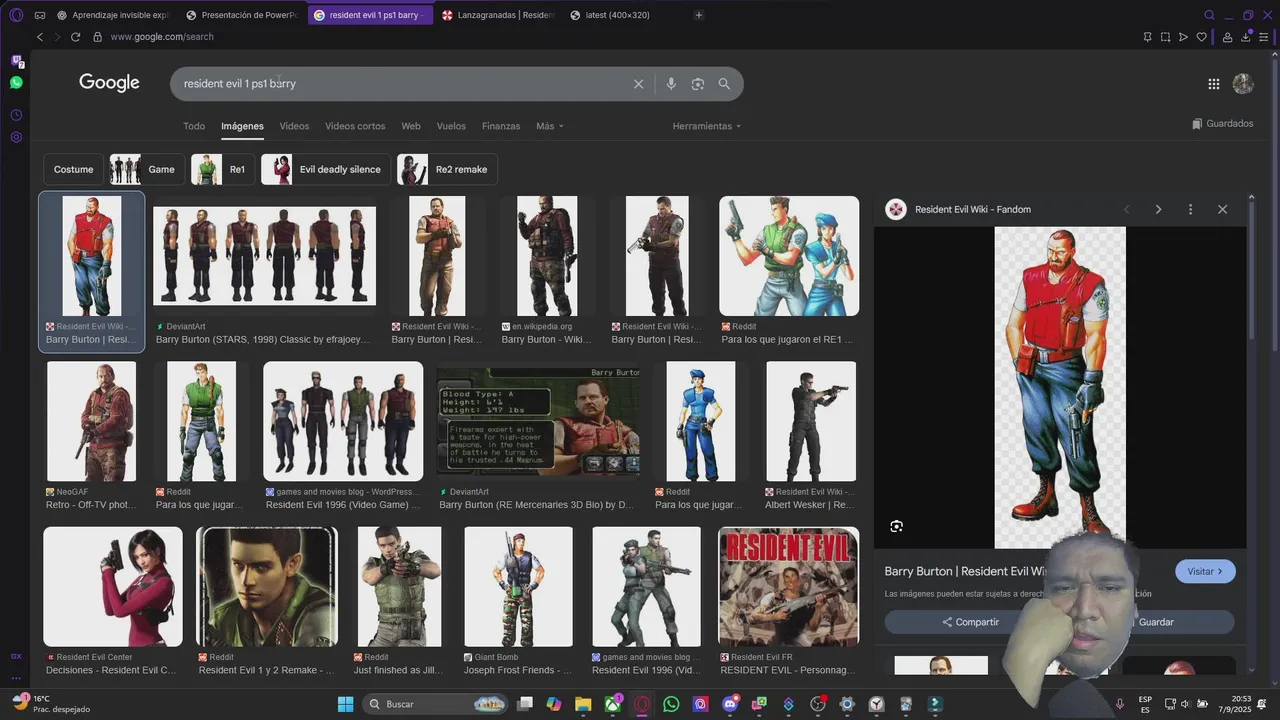This screenshot has width=1280, height=720.
Task: Open Resident Evil Center Decisiones thumbnail
Action: click(113, 587)
